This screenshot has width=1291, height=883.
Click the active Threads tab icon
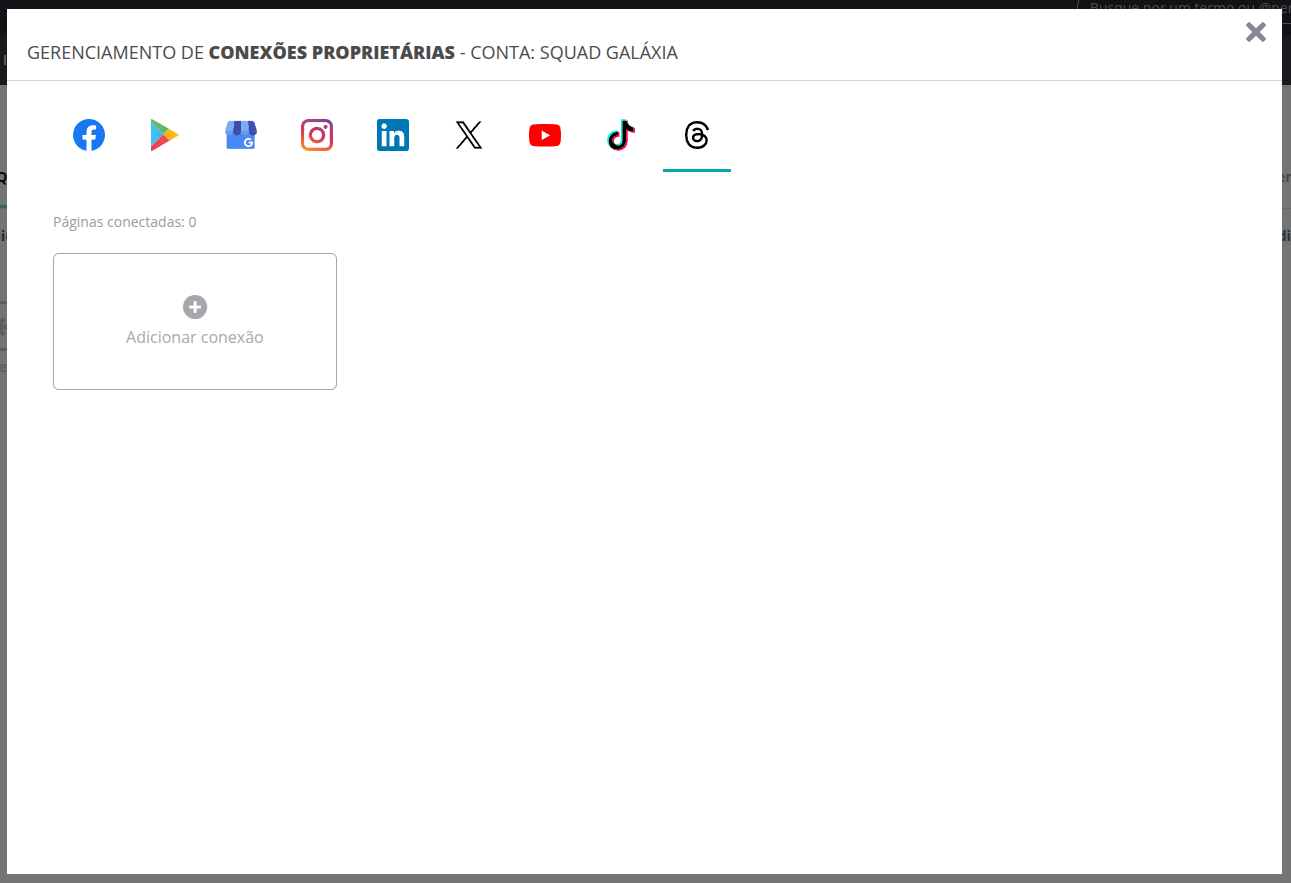pos(697,135)
